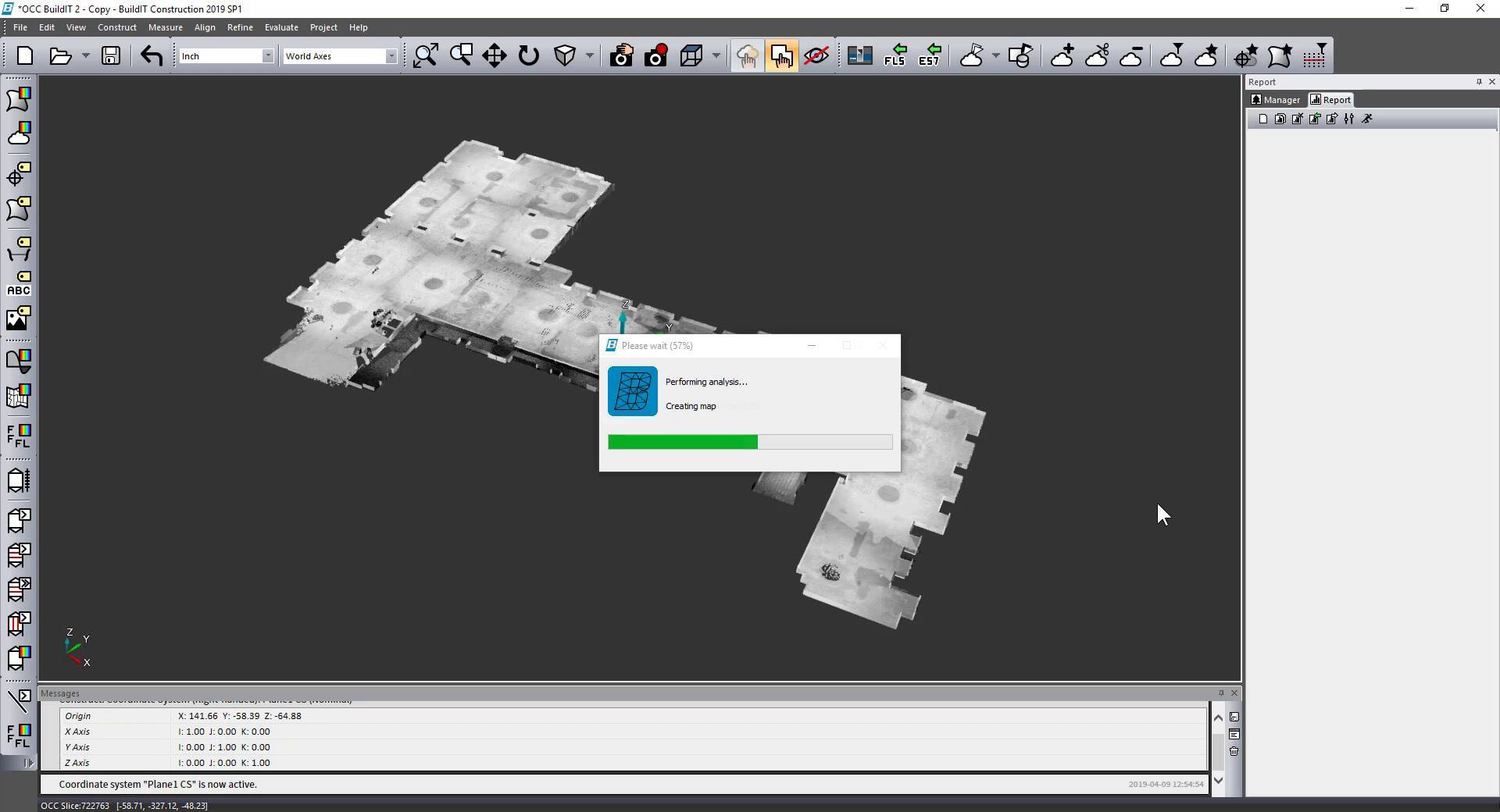The height and width of the screenshot is (812, 1500).
Task: Click the camera with red dot icon
Action: pos(656,55)
